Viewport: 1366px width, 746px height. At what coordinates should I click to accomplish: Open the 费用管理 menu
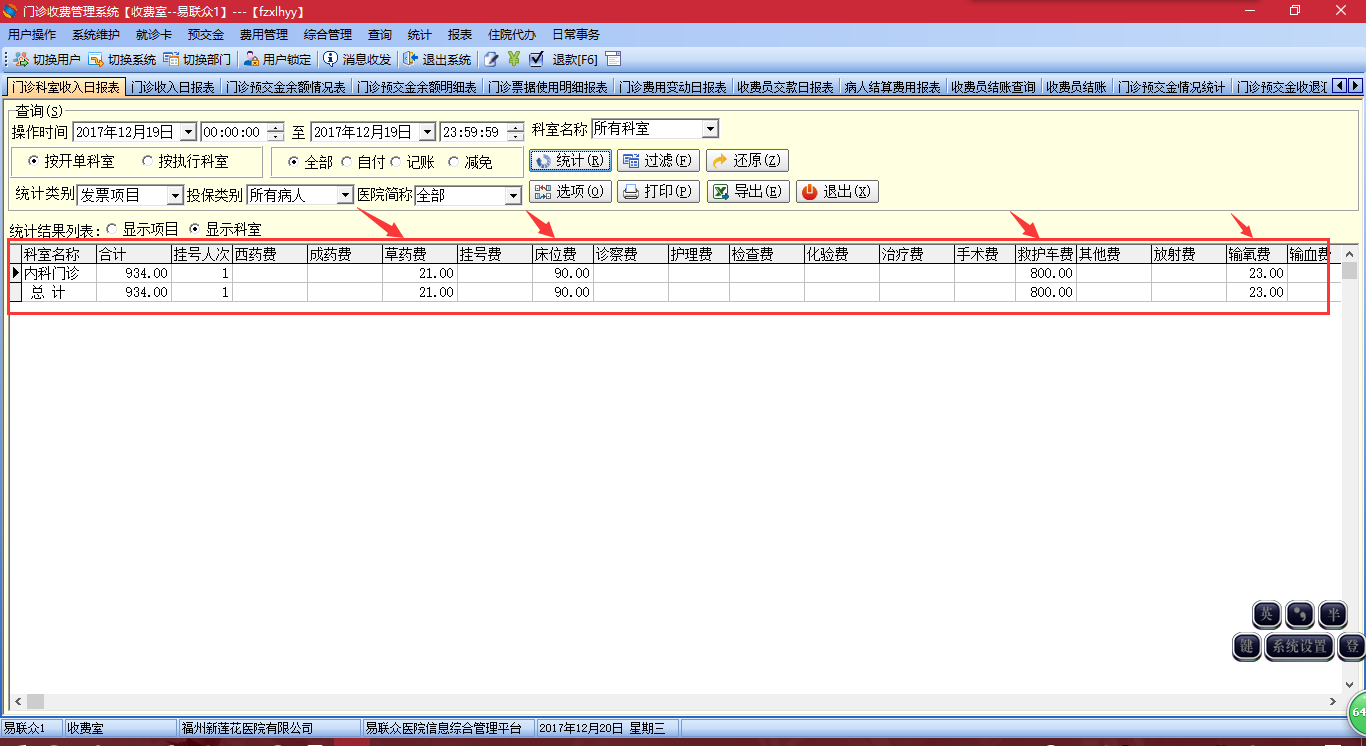click(264, 35)
